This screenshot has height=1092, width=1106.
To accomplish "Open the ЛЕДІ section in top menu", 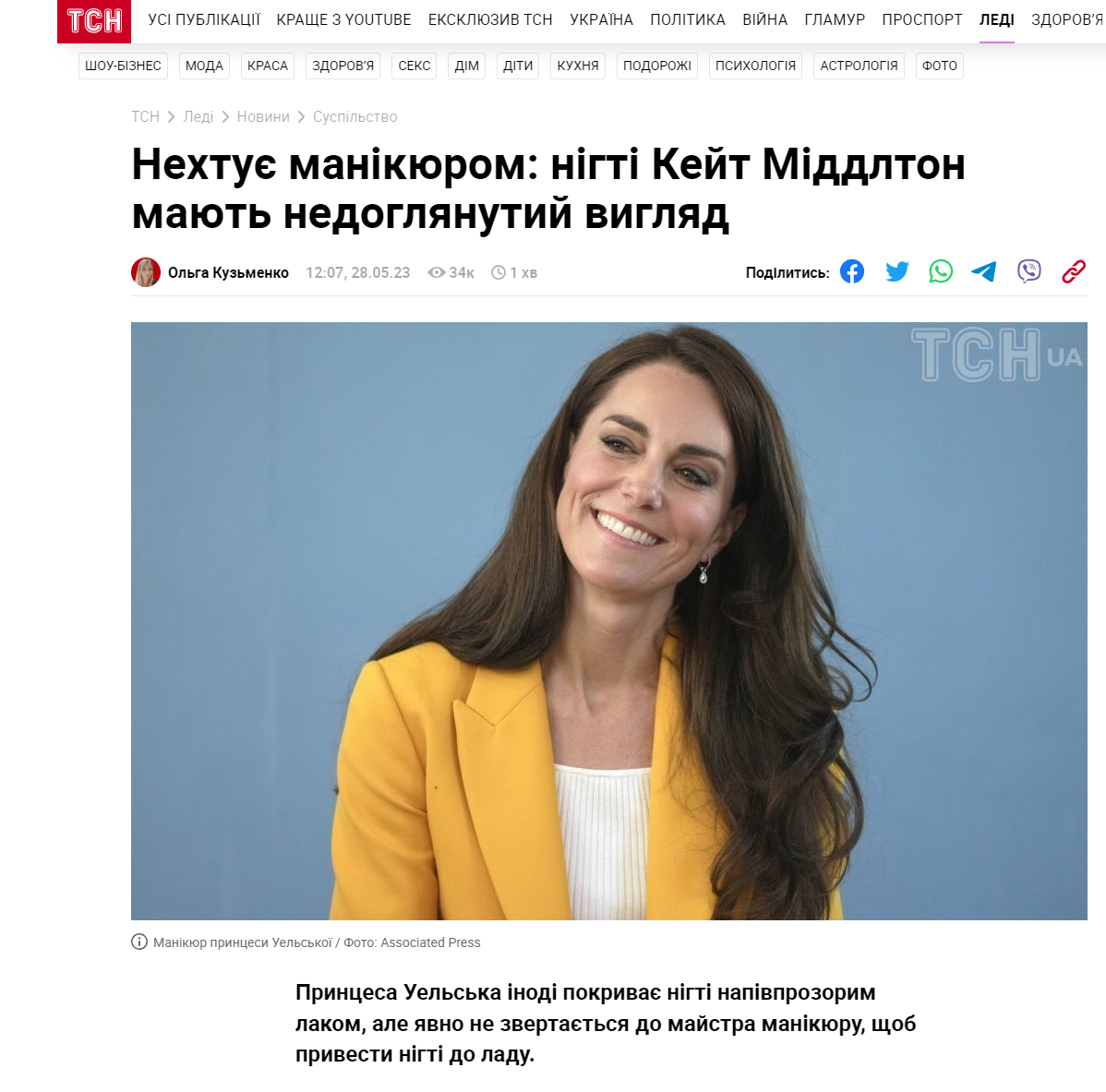I will 996,19.
